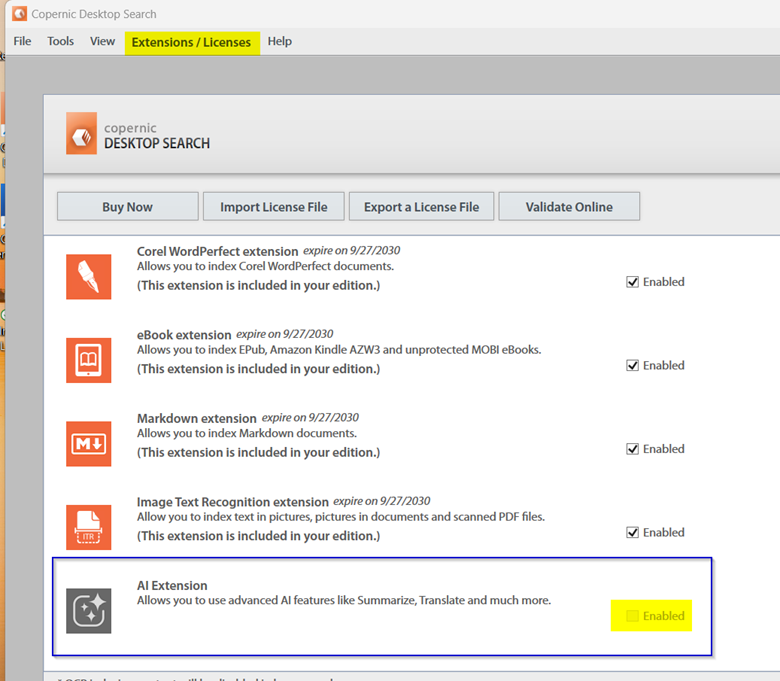The width and height of the screenshot is (780, 681).
Task: Open the Tools menu
Action: (x=61, y=41)
